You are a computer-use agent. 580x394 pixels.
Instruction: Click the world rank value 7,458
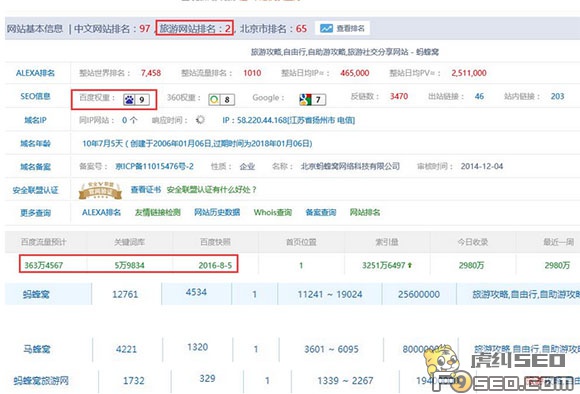(x=151, y=73)
